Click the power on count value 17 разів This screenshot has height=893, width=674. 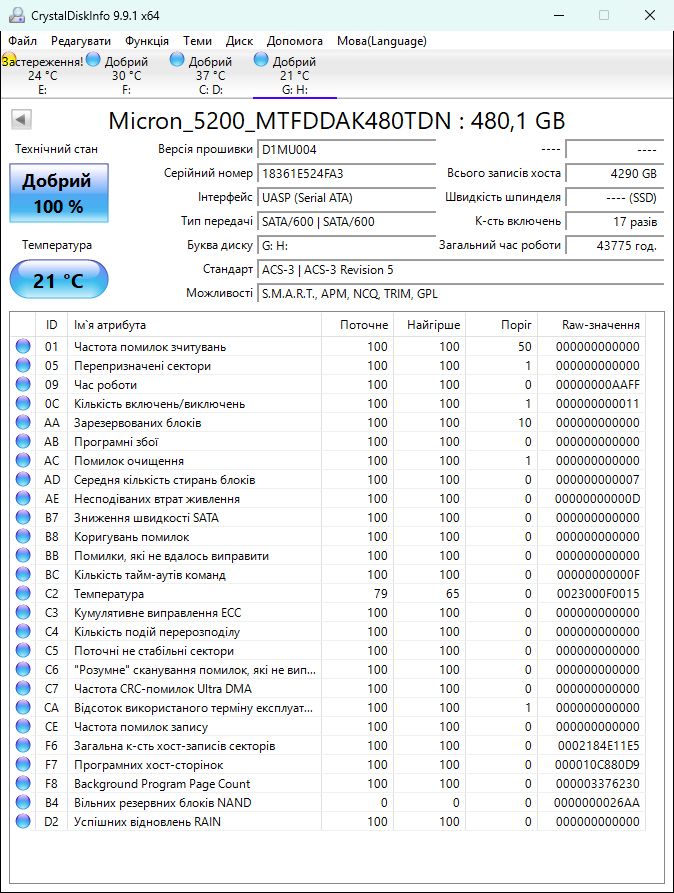point(615,222)
